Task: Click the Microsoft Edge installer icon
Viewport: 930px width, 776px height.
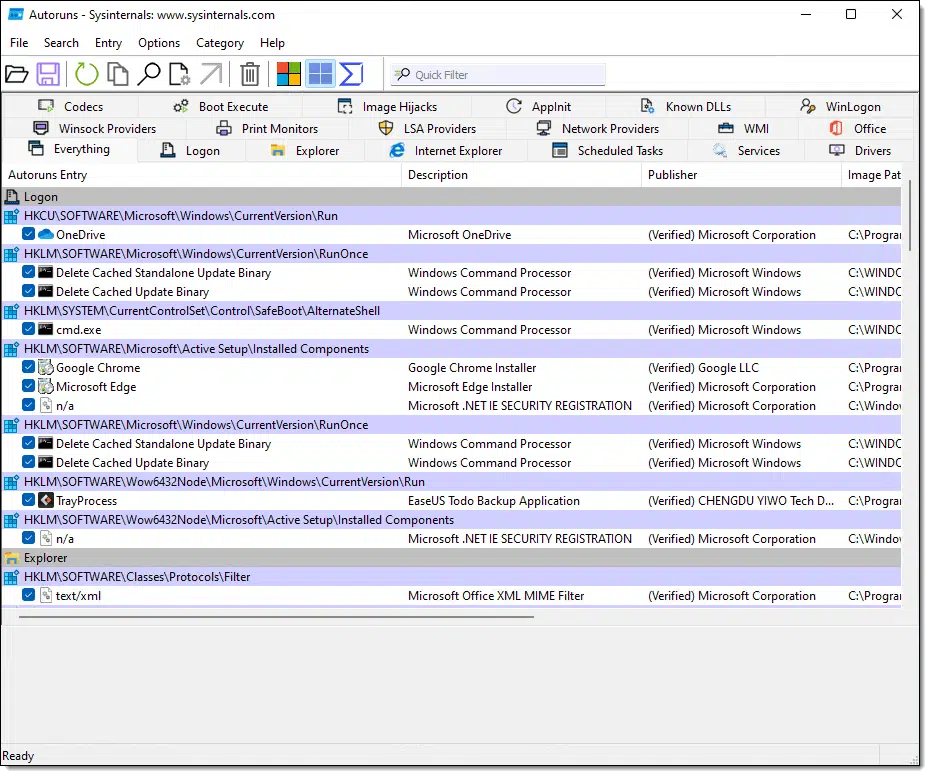Action: pyautogui.click(x=46, y=386)
